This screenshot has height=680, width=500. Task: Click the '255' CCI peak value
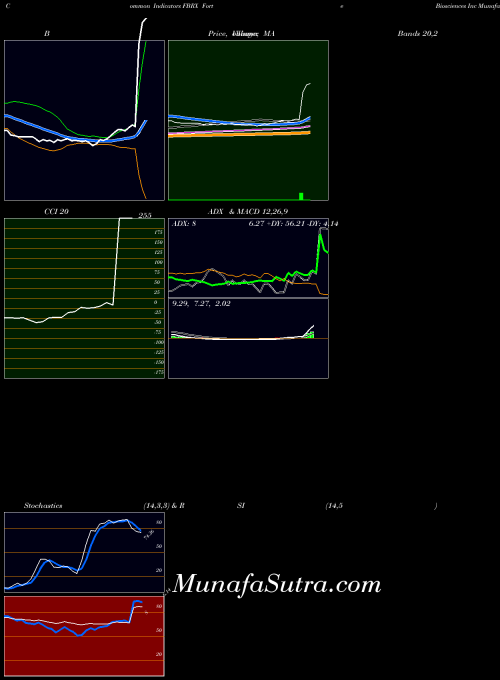(145, 216)
